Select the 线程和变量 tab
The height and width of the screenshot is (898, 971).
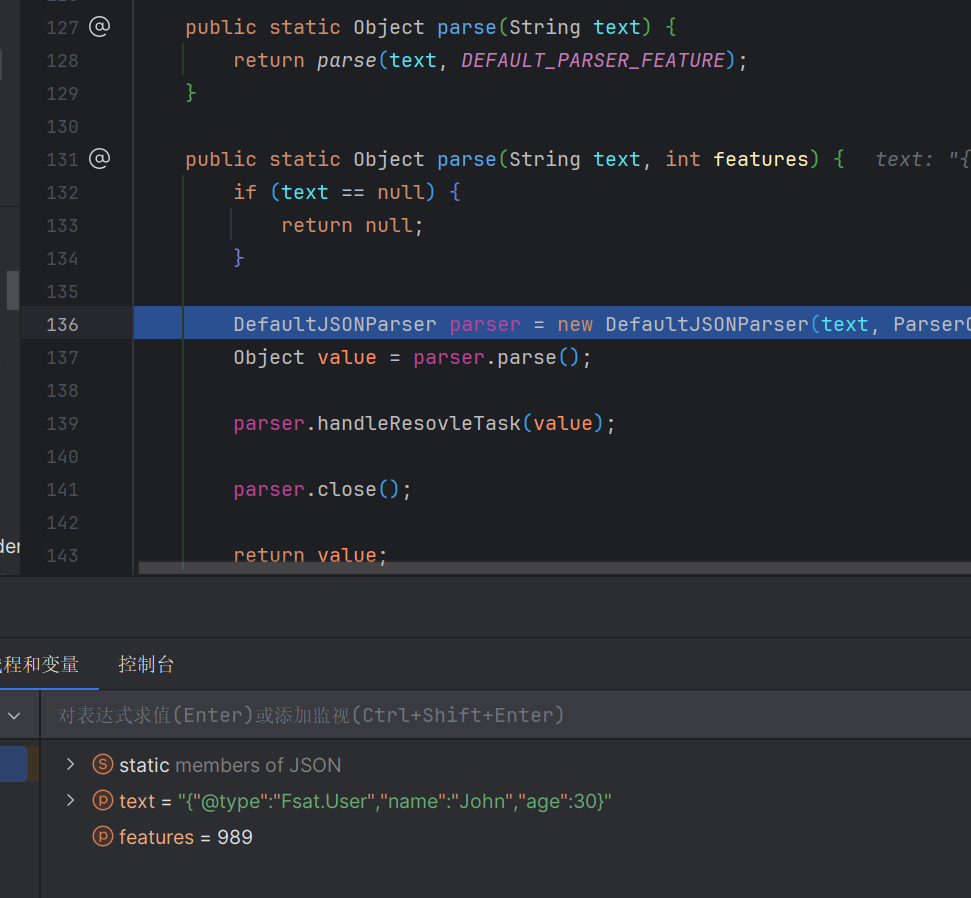[x=40, y=664]
